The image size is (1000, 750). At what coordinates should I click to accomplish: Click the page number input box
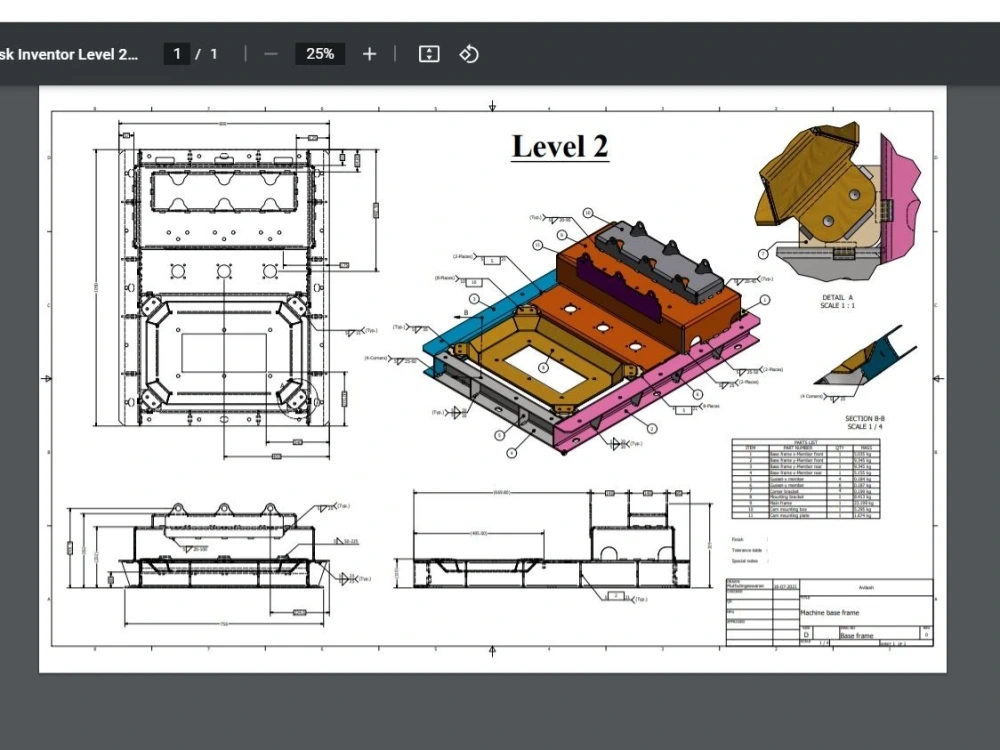point(176,53)
